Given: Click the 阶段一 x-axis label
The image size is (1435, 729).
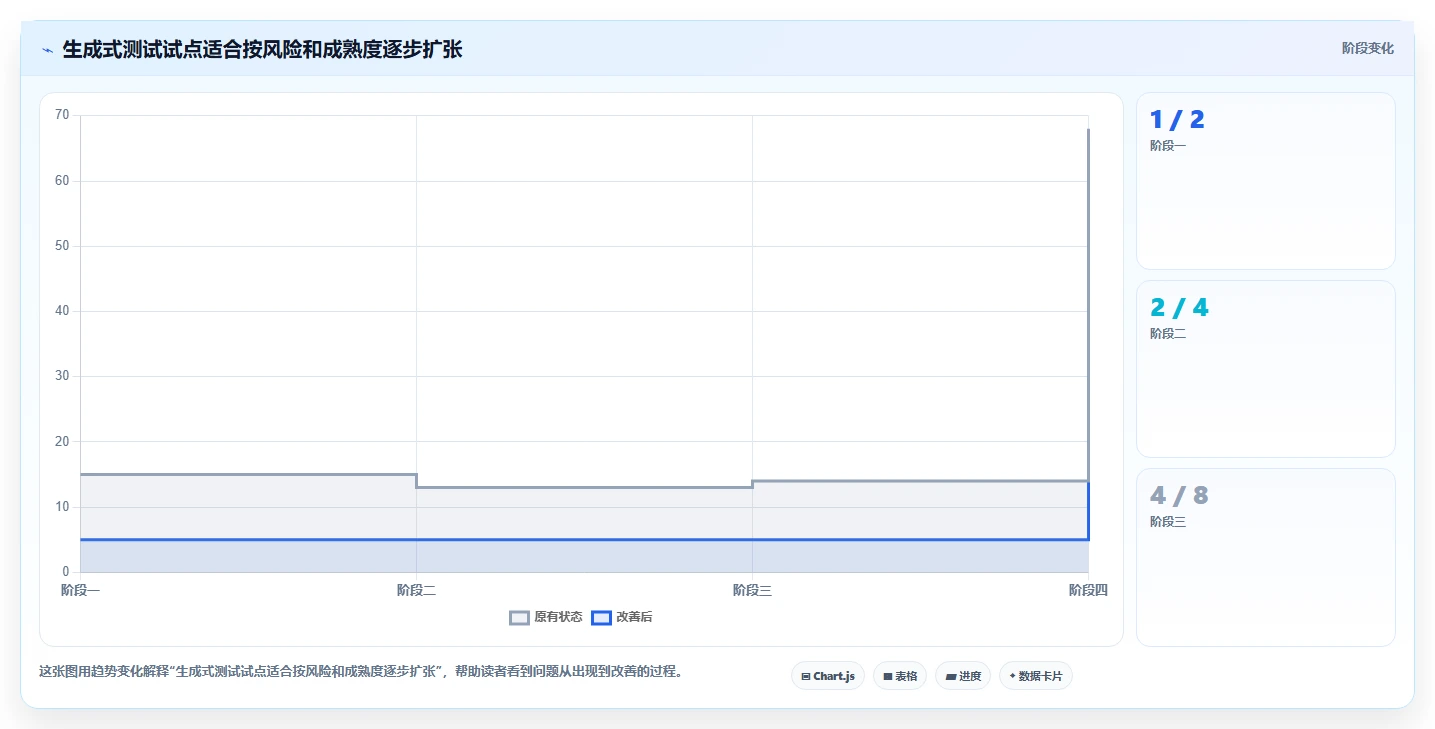Looking at the screenshot, I should tap(80, 590).
